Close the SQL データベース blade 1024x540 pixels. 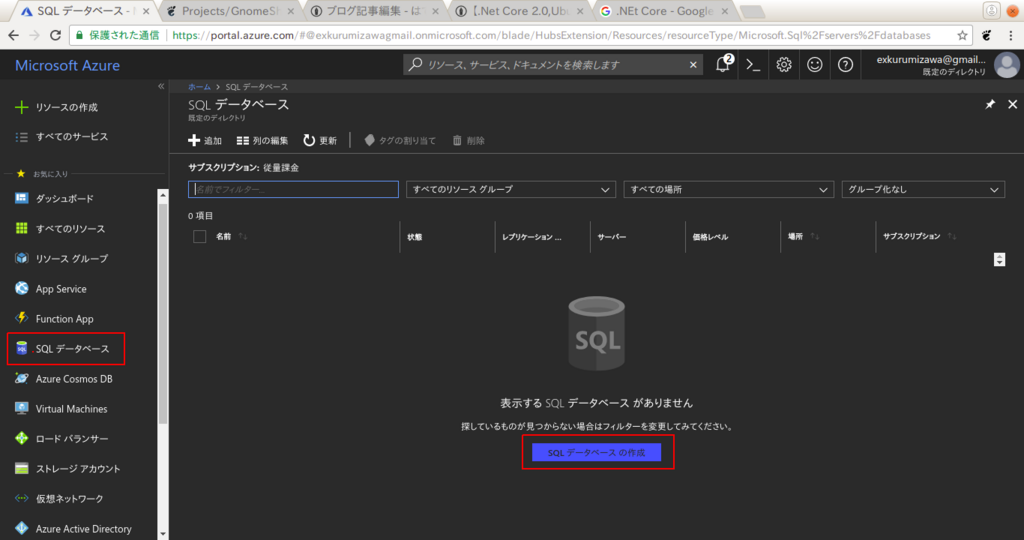pyautogui.click(x=1012, y=104)
